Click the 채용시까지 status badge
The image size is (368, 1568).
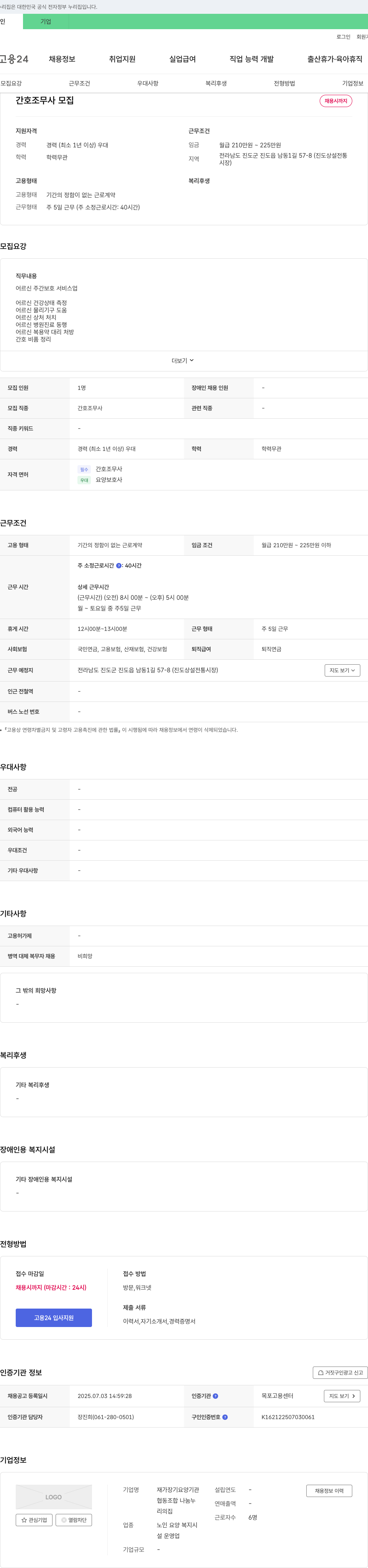pyautogui.click(x=336, y=101)
